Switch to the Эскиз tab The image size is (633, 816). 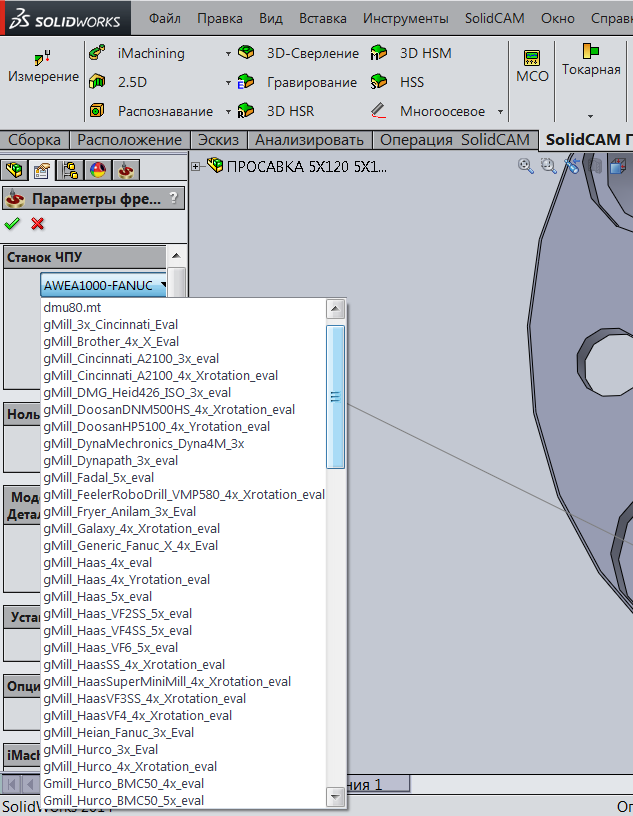[218, 140]
